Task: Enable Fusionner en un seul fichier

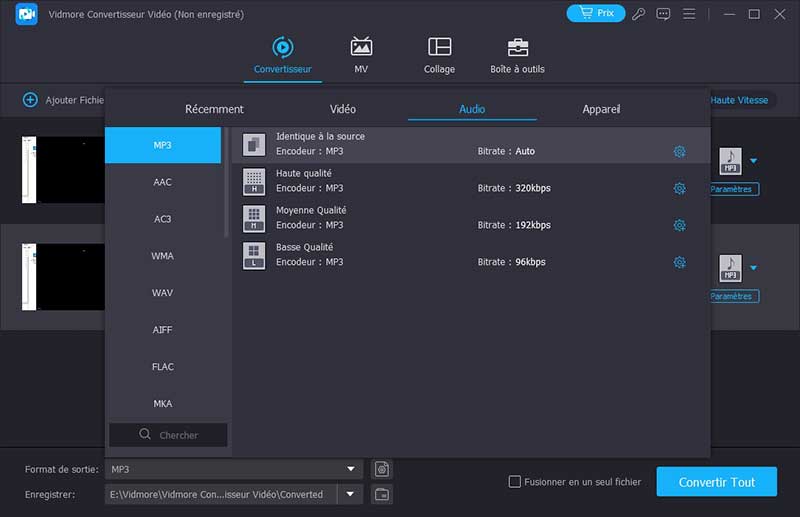Action: pyautogui.click(x=515, y=481)
